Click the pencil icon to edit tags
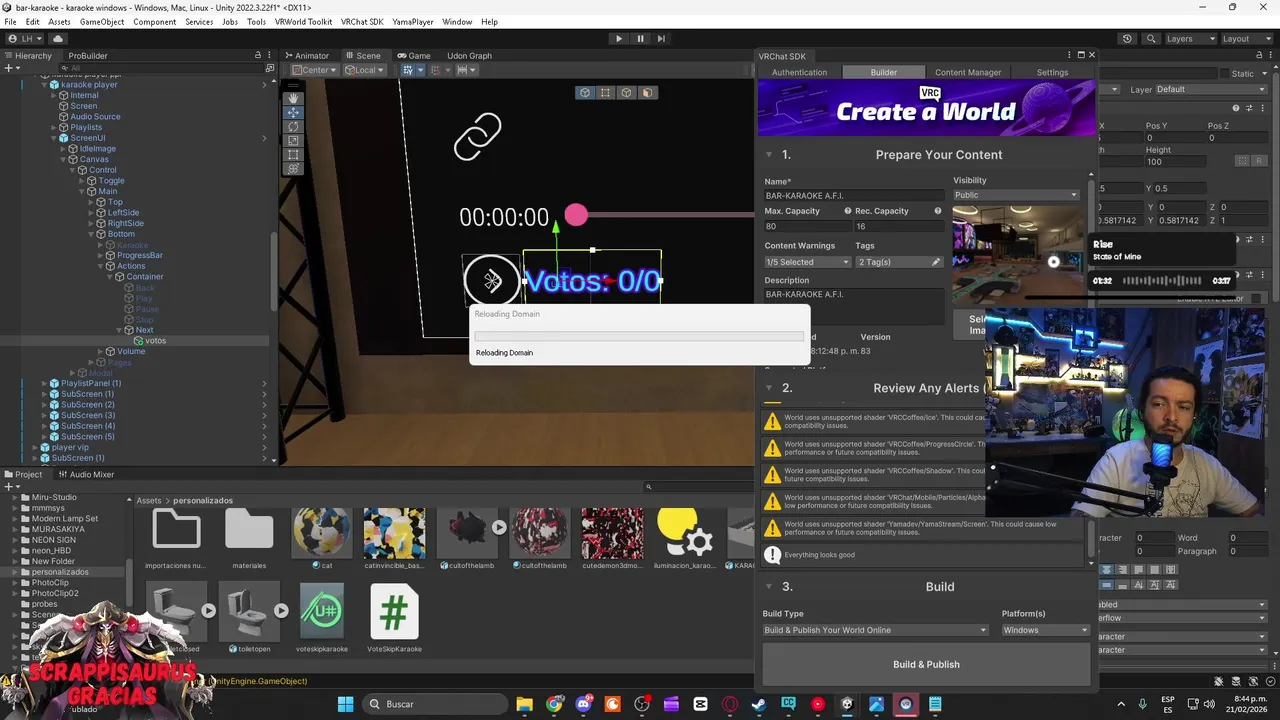Screen dimensions: 1280x720 [x=936, y=262]
